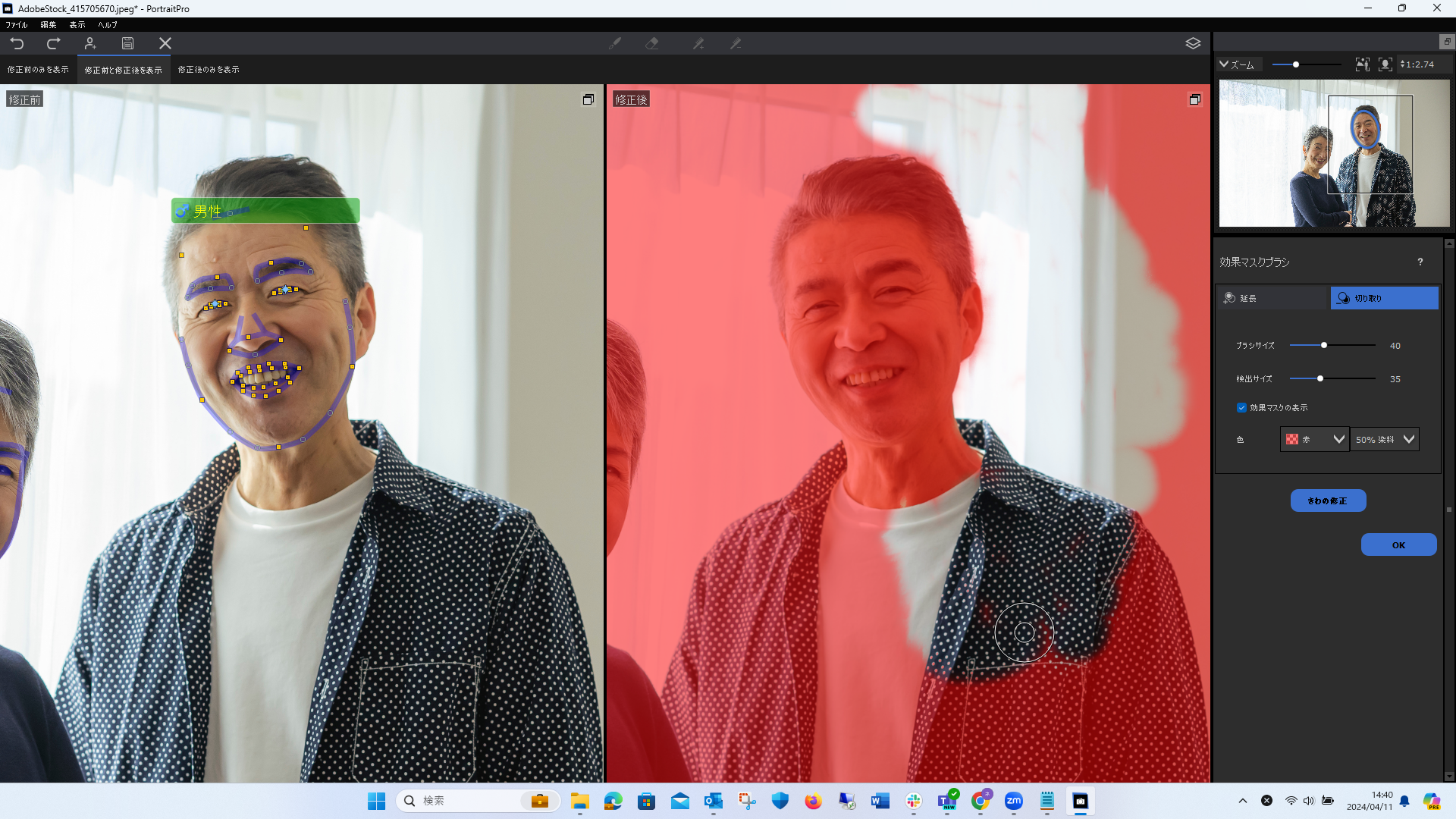
Task: Enable the 延長 mask brush mode
Action: tap(1272, 298)
